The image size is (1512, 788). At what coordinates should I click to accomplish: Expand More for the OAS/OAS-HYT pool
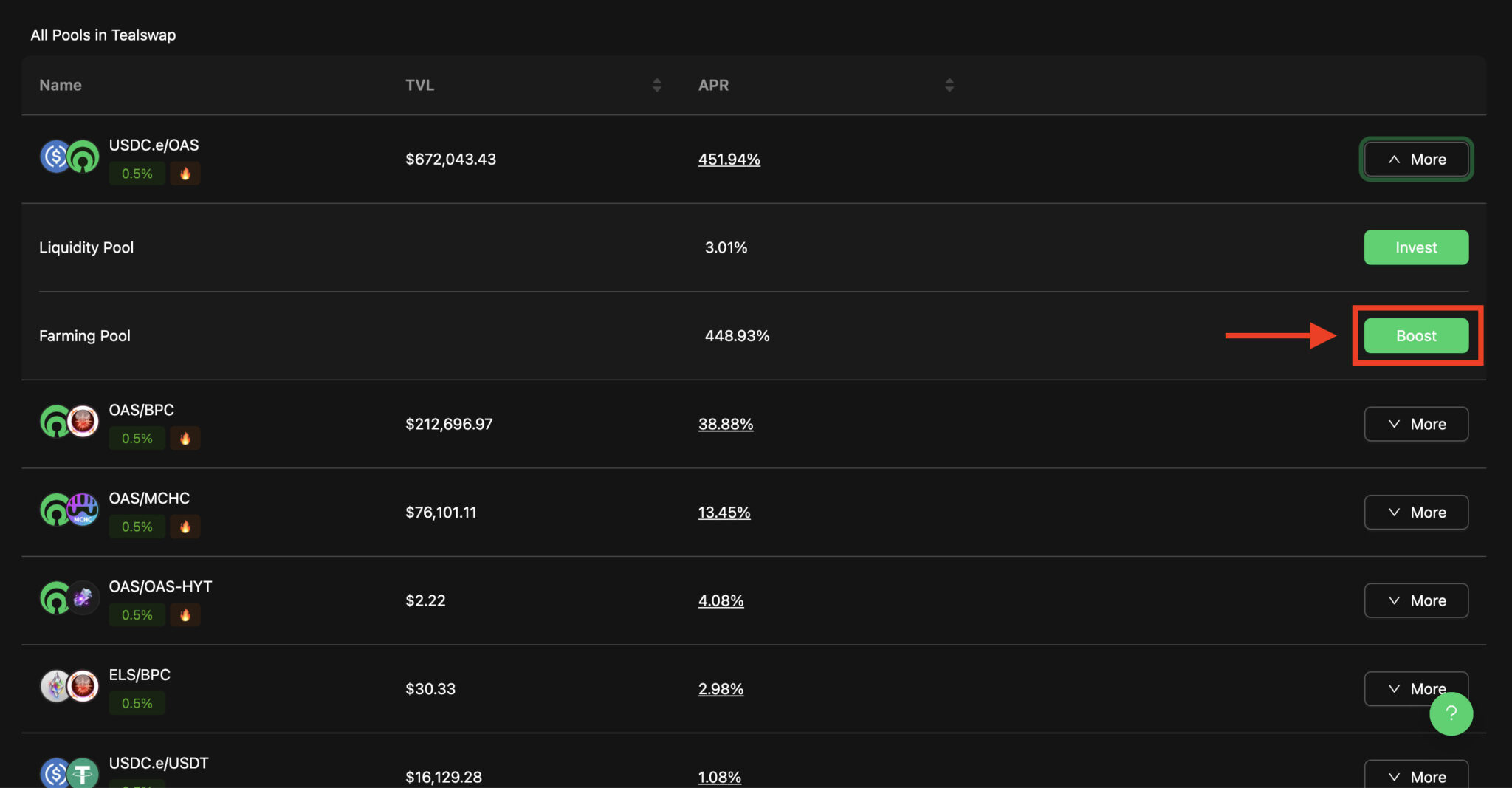point(1415,600)
